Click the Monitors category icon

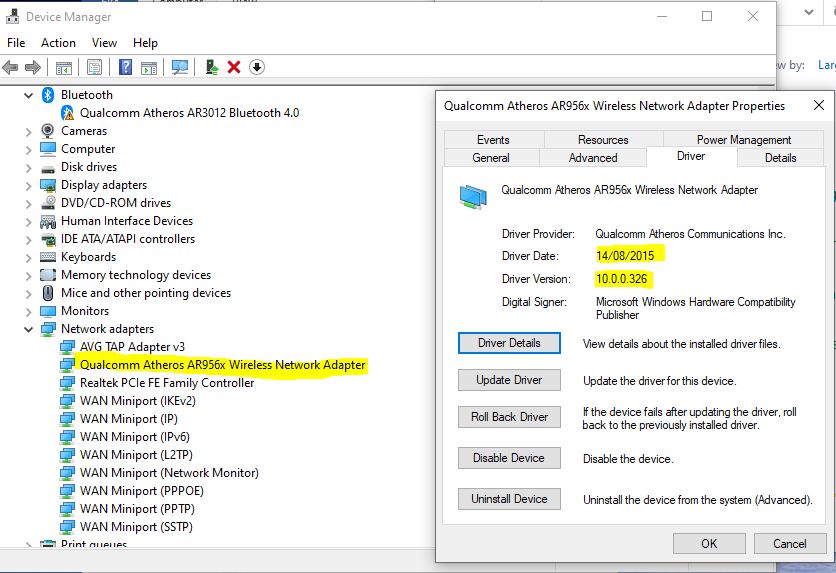click(x=48, y=311)
